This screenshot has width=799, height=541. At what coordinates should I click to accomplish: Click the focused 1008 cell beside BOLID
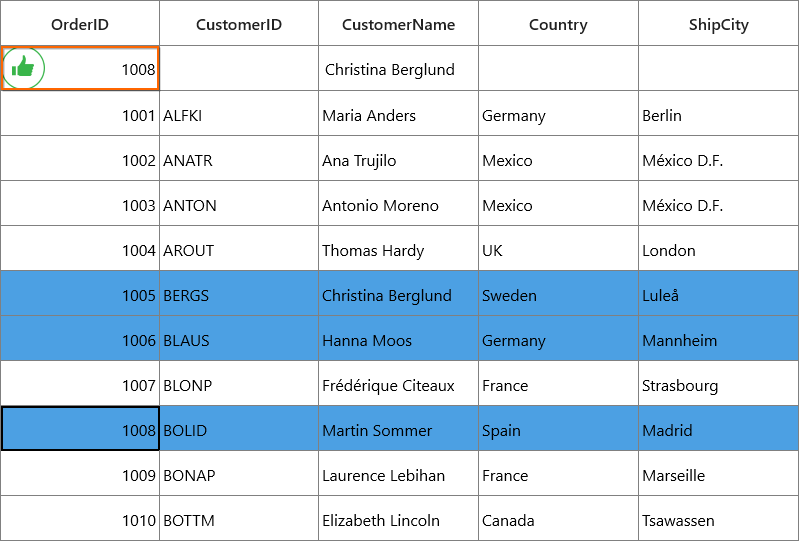pos(80,428)
